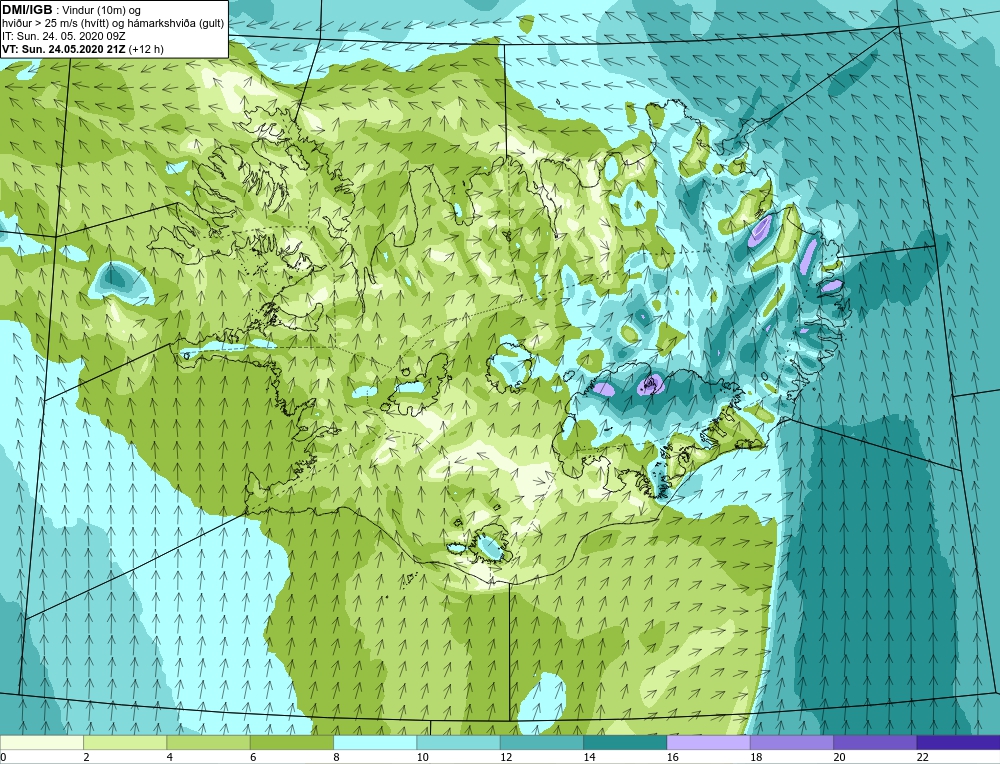Click the 0–2 m/s pale yellow legend swatch
Image resolution: width=1000 pixels, height=764 pixels.
point(41,742)
